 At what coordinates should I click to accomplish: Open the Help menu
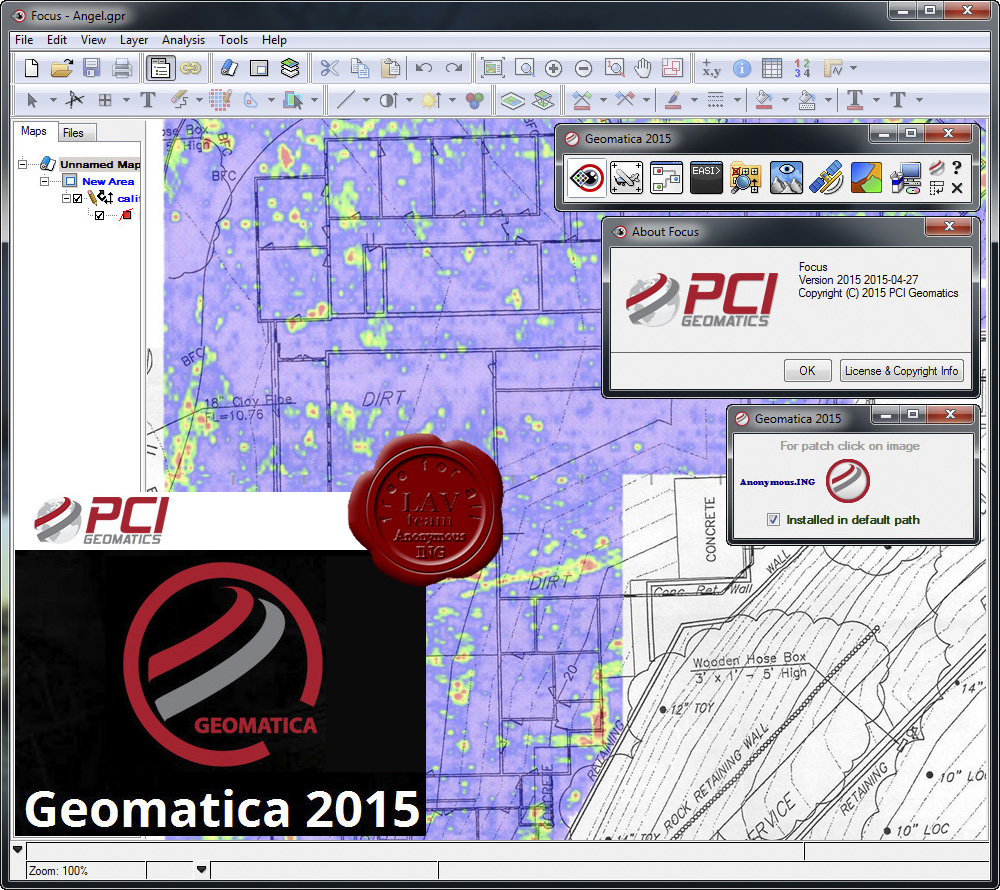pos(274,40)
